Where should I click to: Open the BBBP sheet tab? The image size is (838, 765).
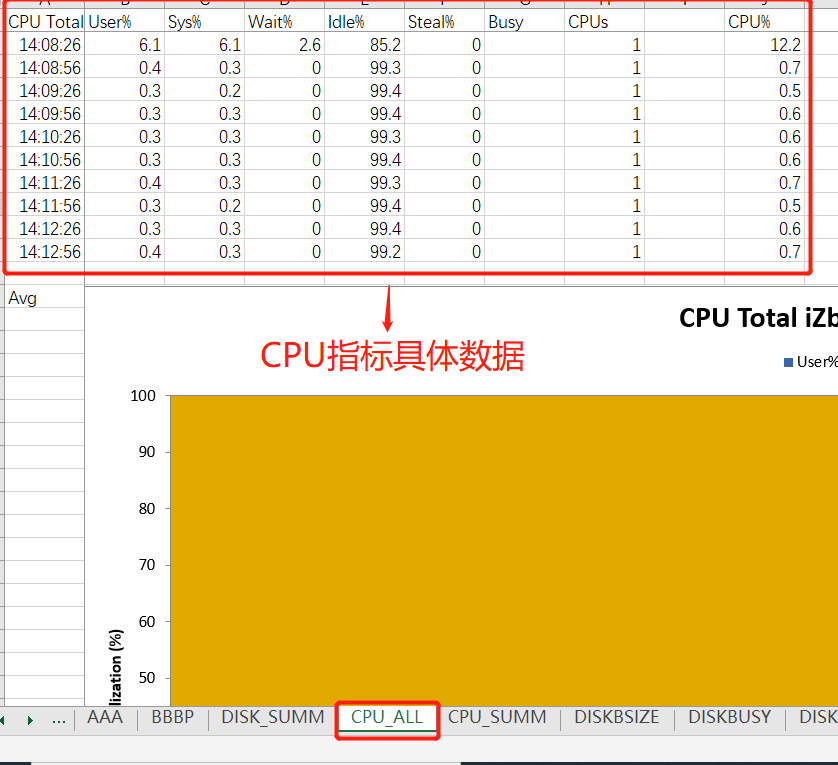(x=173, y=717)
